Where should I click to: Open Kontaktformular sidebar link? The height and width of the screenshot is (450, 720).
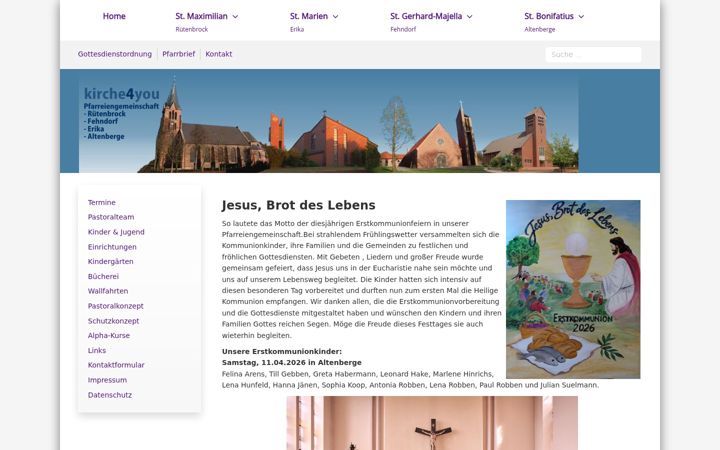pos(116,365)
